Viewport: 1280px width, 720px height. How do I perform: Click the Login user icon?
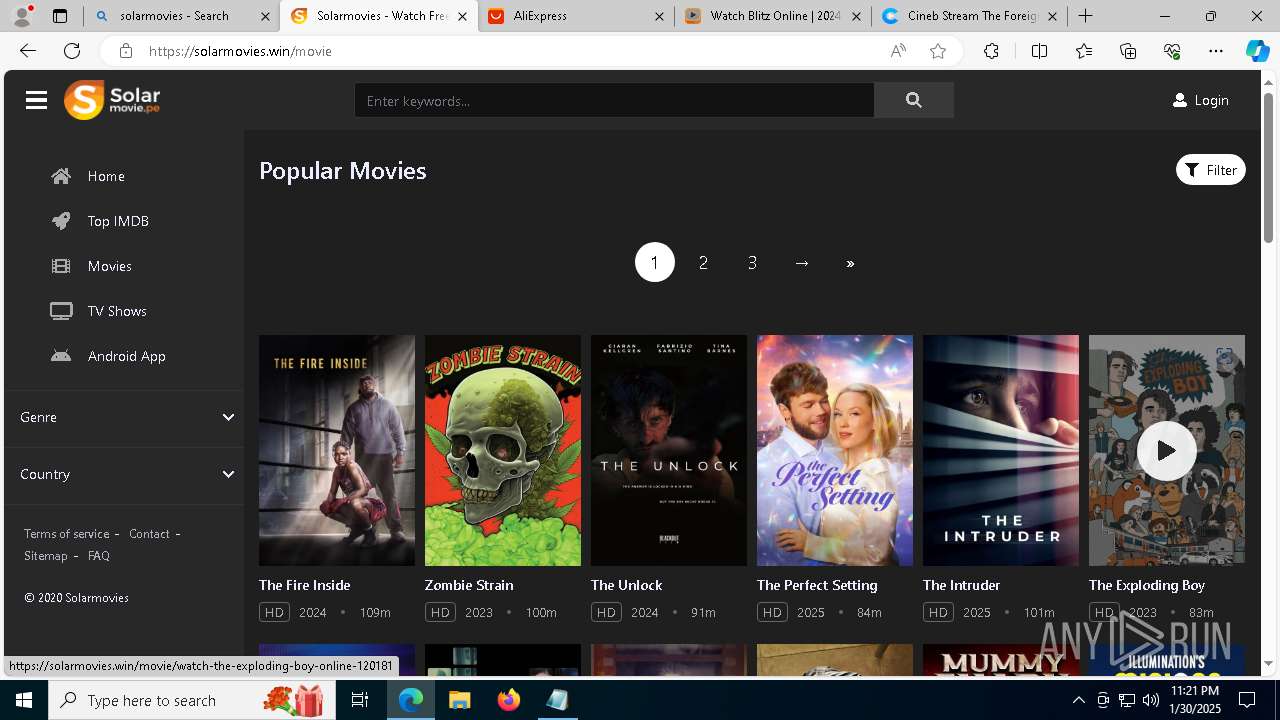point(1180,100)
